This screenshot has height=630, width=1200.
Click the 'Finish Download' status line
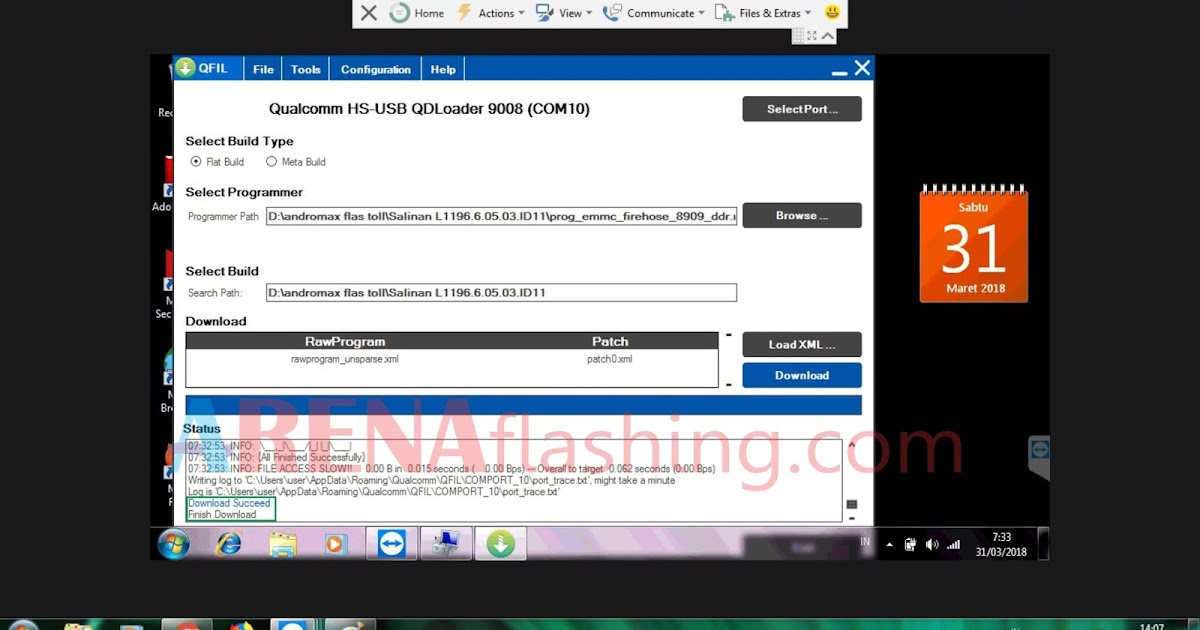pyautogui.click(x=222, y=515)
